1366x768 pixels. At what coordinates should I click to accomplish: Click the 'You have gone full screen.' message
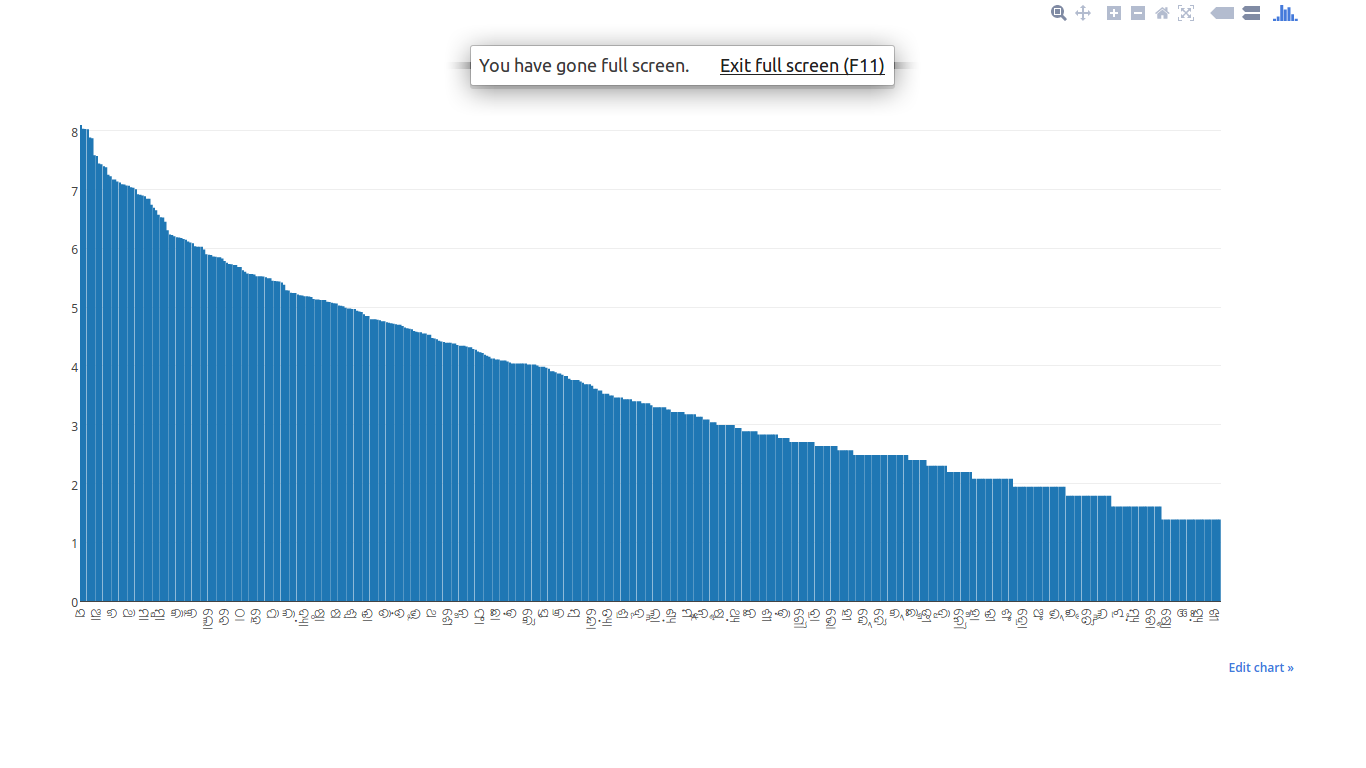[584, 66]
